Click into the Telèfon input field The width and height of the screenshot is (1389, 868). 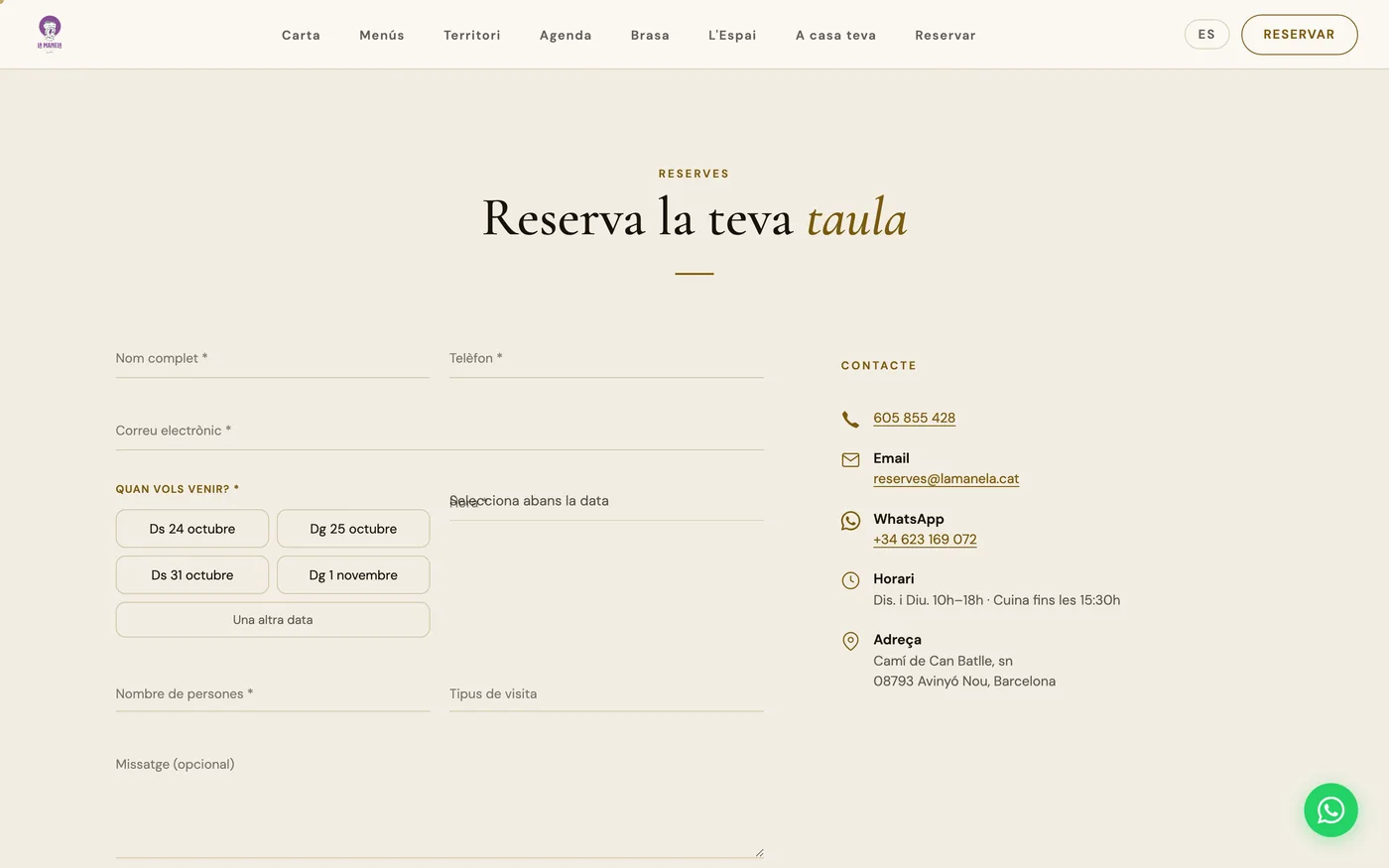point(606,358)
